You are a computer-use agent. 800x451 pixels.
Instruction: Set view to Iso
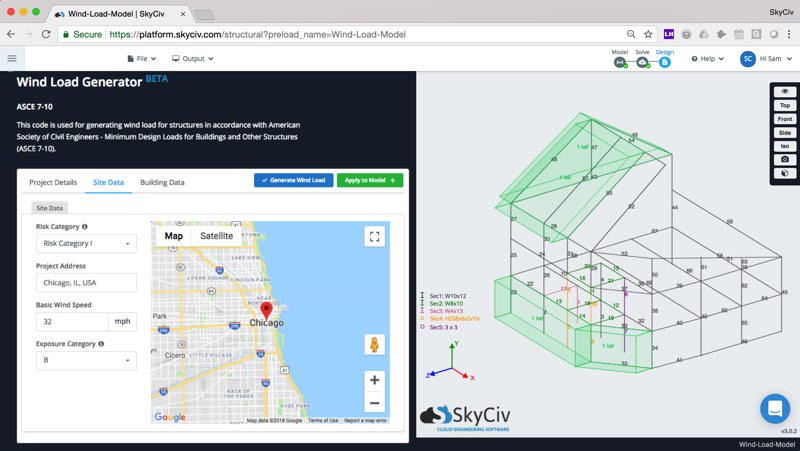point(785,146)
